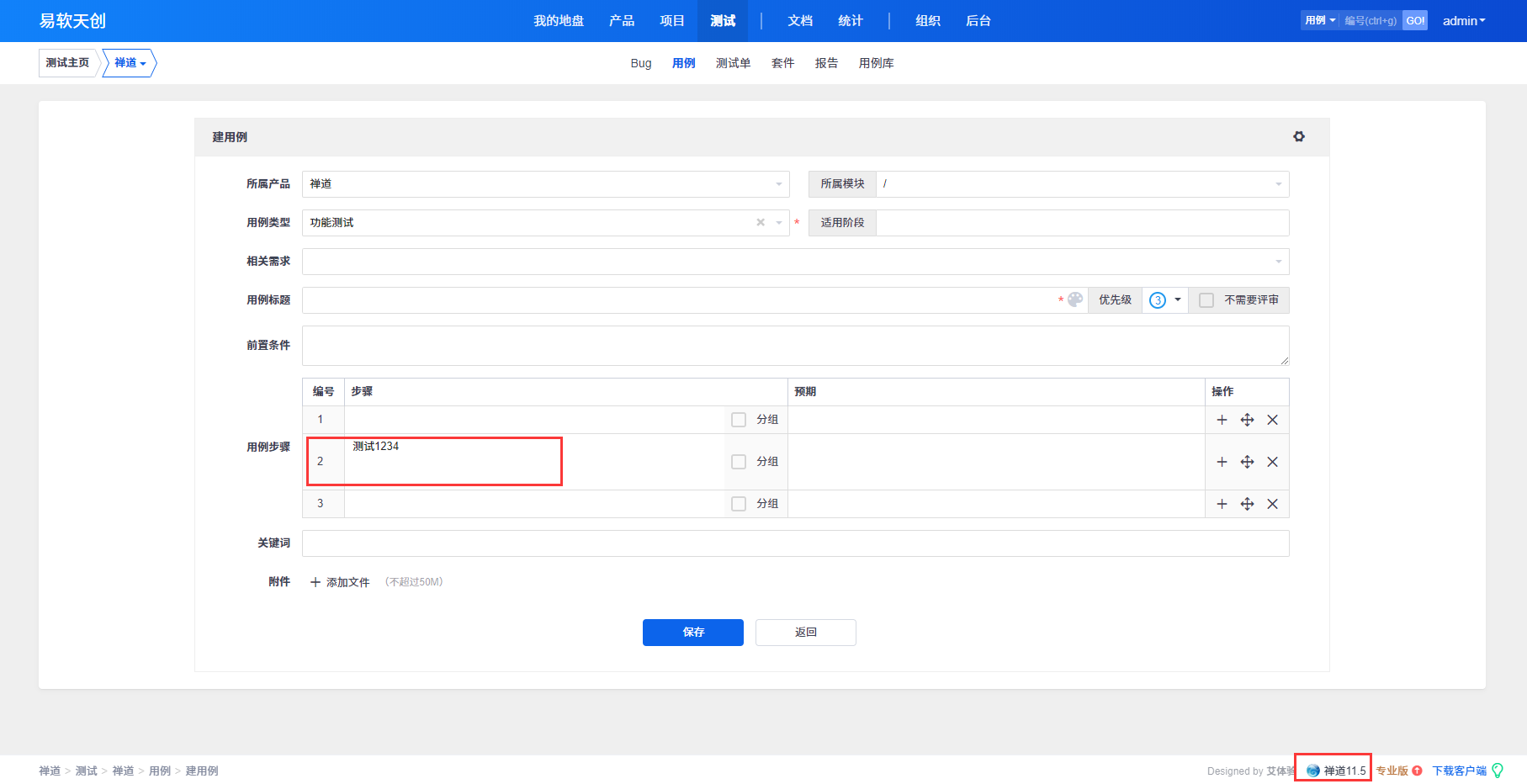This screenshot has width=1527, height=784.
Task: Switch to the Bug tab
Action: click(x=641, y=63)
